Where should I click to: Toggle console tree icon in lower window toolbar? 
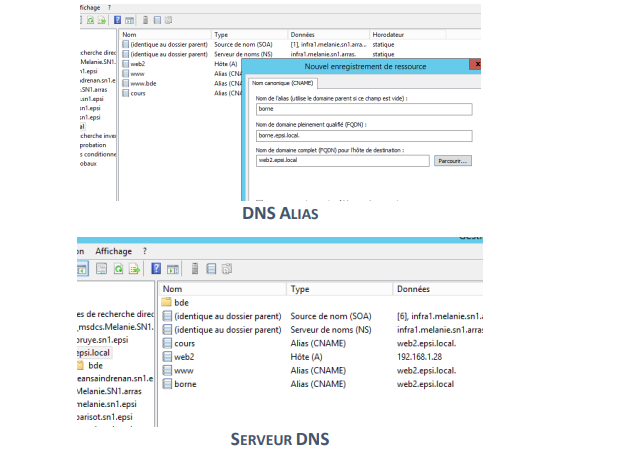pos(82,269)
